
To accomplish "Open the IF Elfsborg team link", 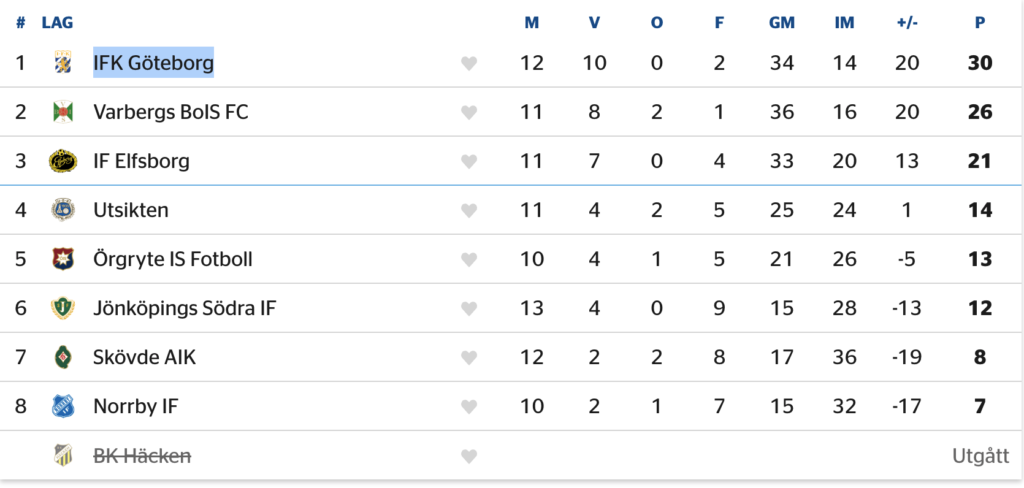I will coord(141,161).
